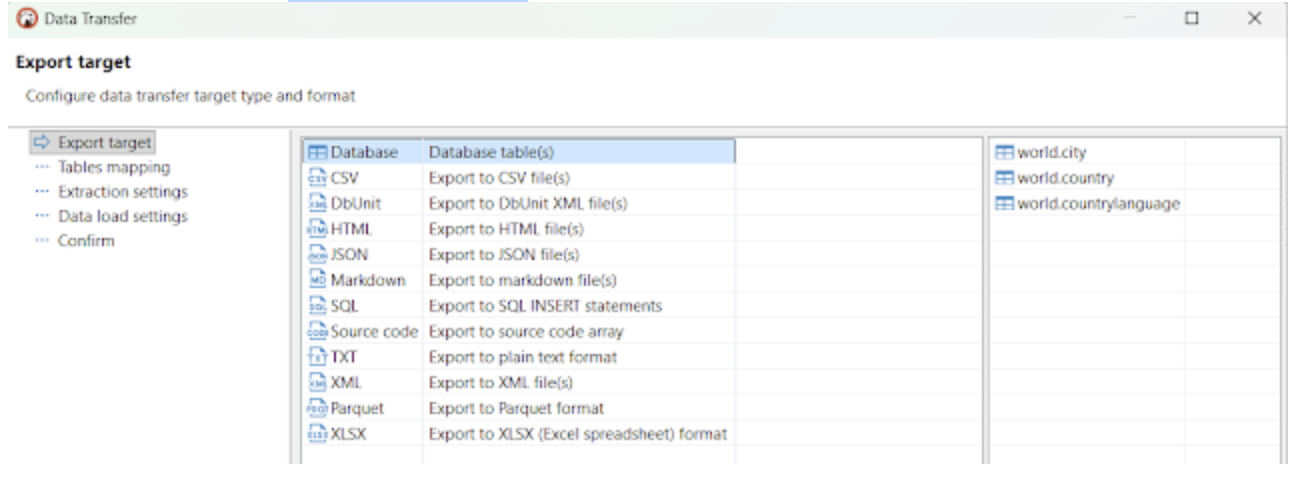
Task: Click the DbUnit XML icon
Action: point(317,203)
